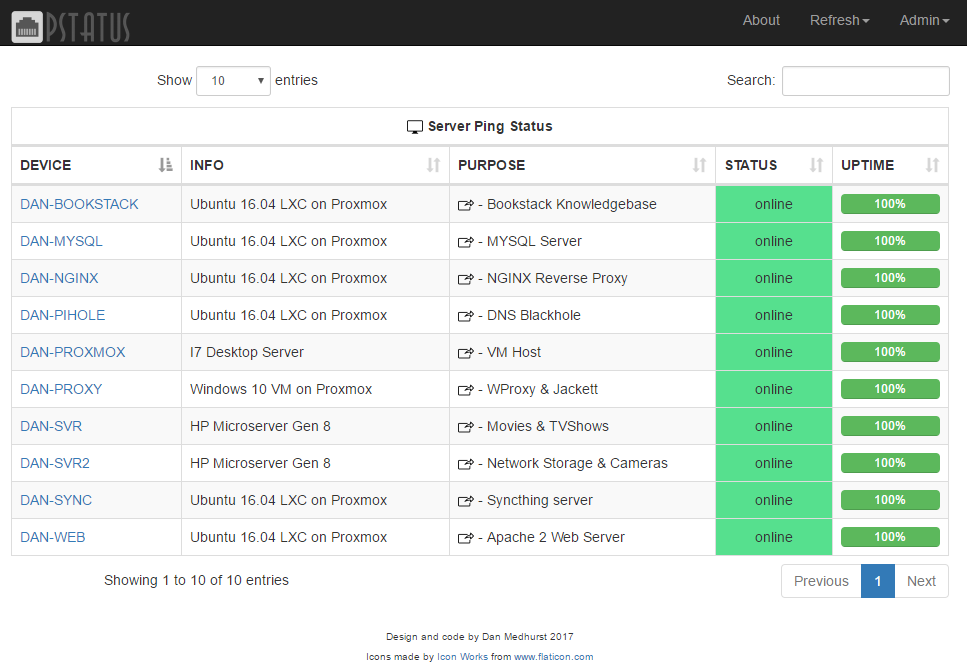Image resolution: width=967 pixels, height=666 pixels.
Task: Select HP Microserver Gen 8 cell for DAN-SVR
Action: pos(315,426)
